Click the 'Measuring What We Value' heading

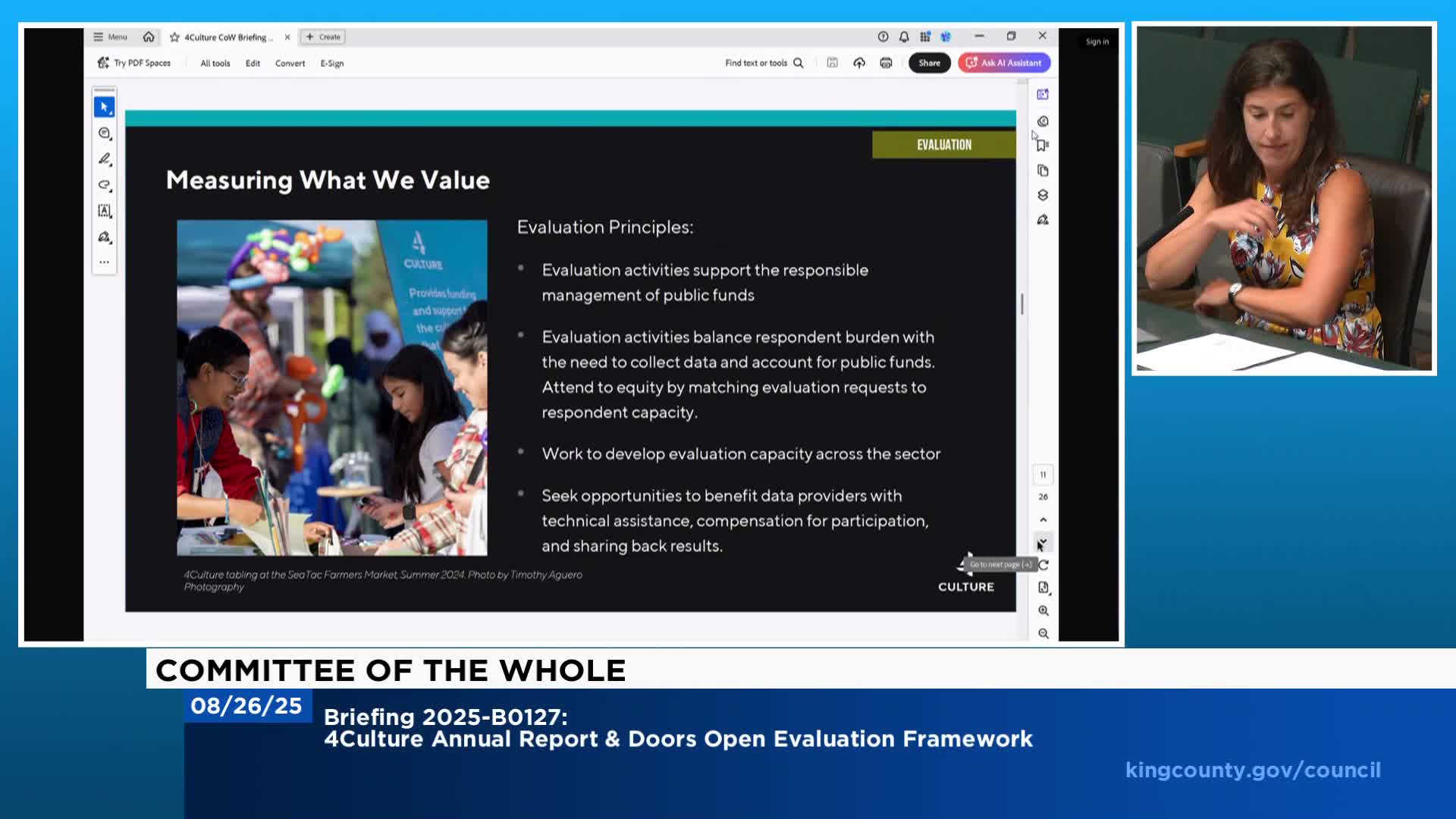click(x=328, y=180)
